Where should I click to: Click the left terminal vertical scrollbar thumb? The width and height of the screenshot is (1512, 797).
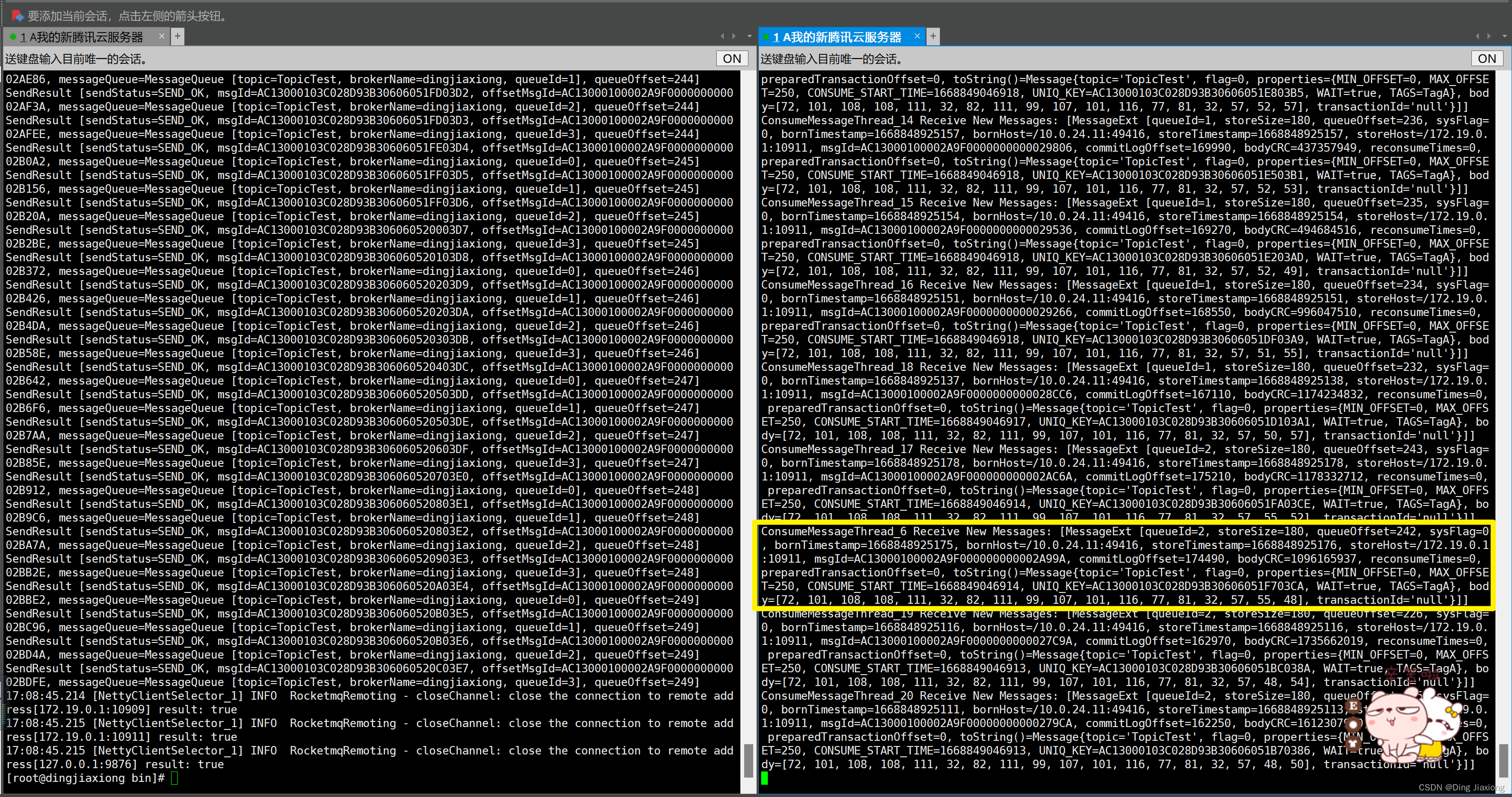[x=748, y=761]
